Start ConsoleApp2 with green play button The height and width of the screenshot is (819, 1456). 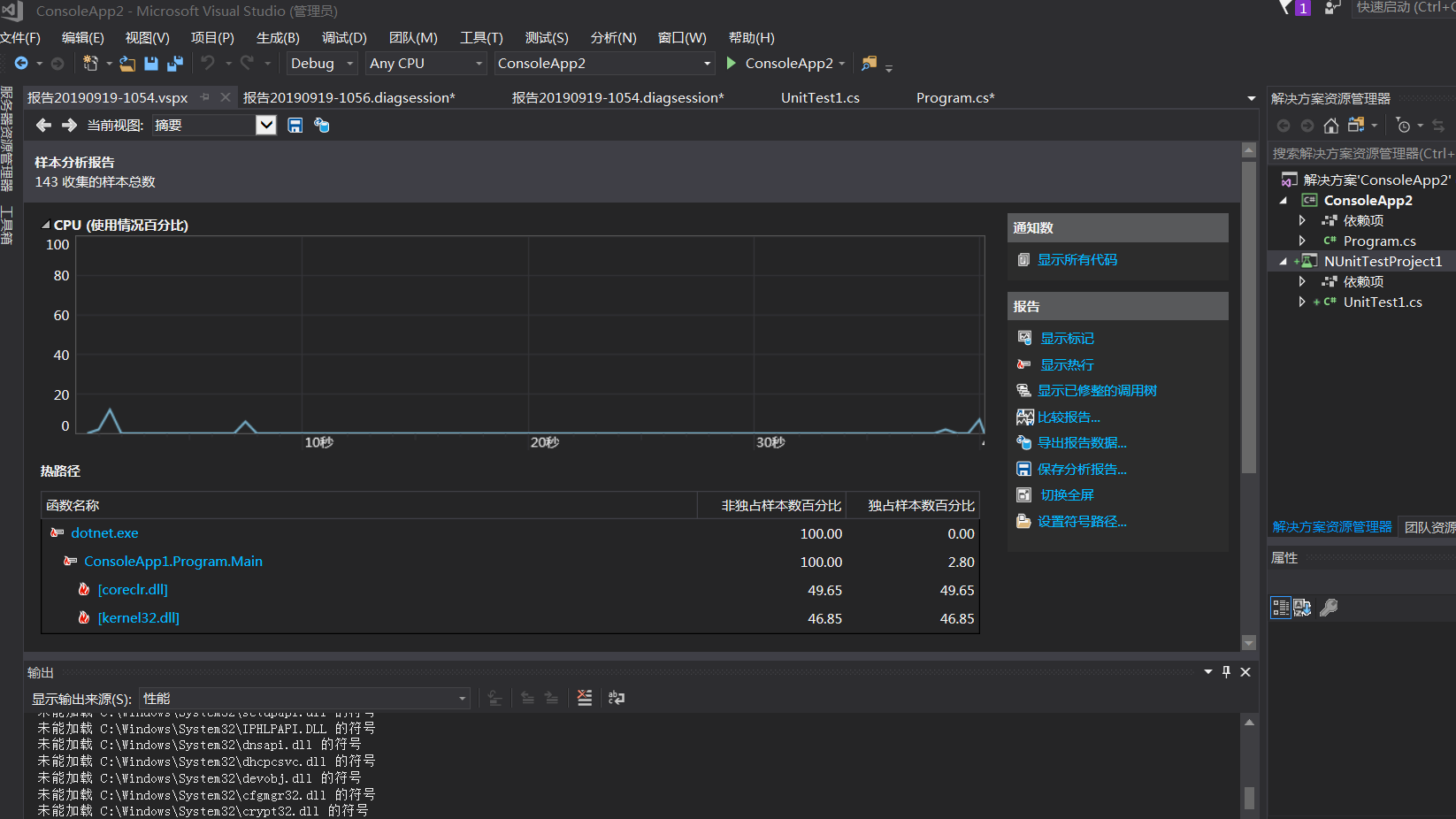732,64
